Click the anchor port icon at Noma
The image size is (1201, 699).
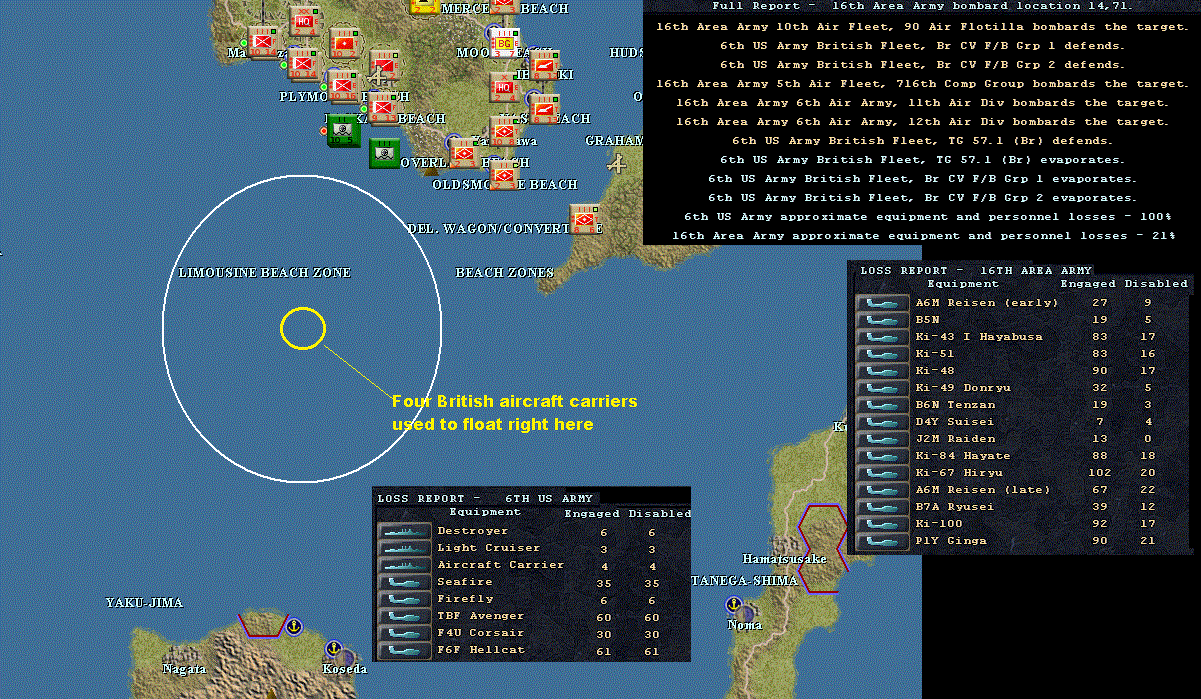click(x=732, y=605)
